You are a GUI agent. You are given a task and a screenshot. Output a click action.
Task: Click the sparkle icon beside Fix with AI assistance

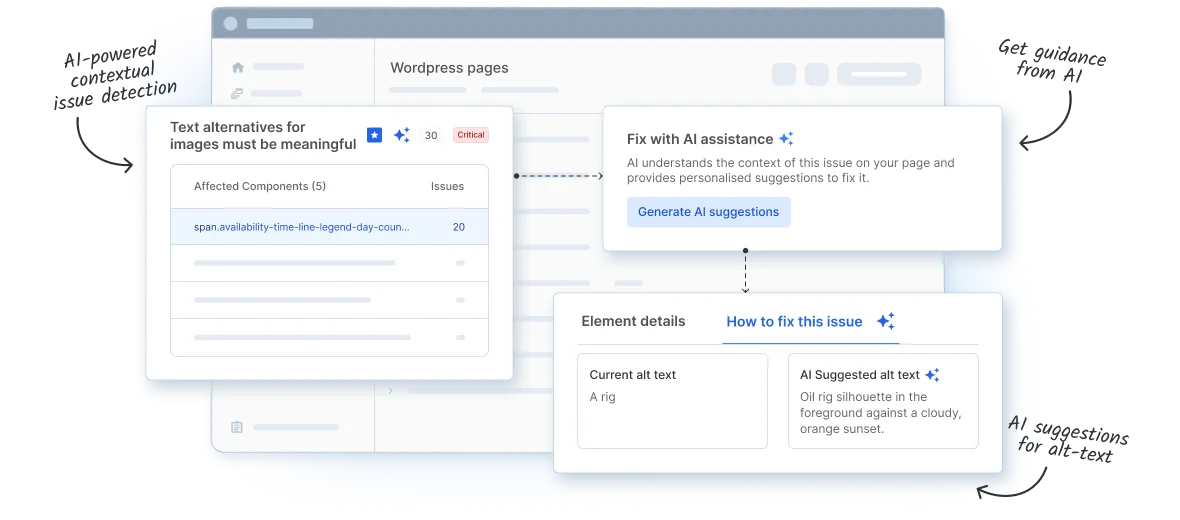click(x=786, y=139)
